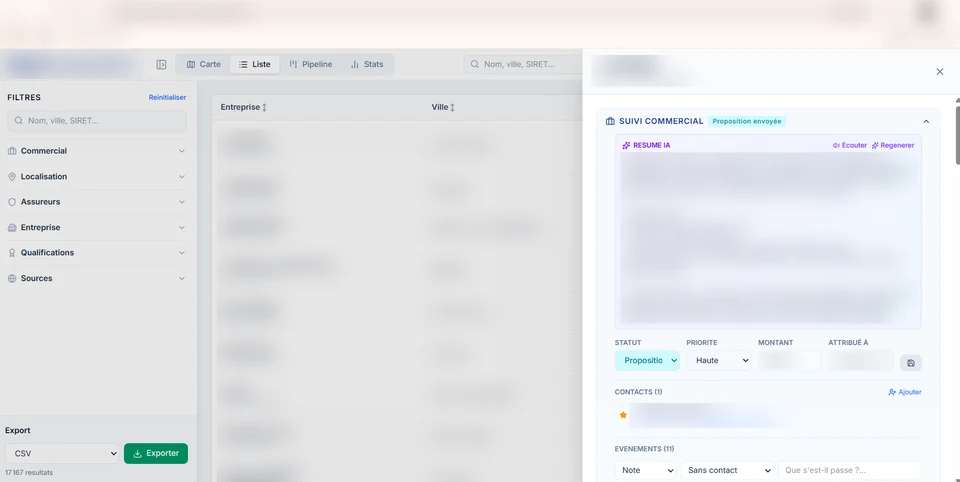The height and width of the screenshot is (482, 960).
Task: Open the Sans contact dropdown
Action: (727, 470)
